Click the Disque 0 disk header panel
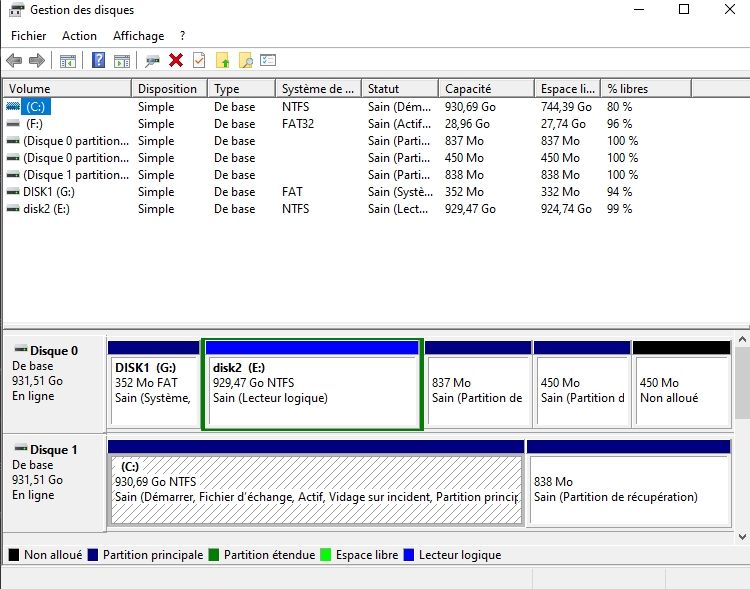This screenshot has height=589, width=750. 55,384
